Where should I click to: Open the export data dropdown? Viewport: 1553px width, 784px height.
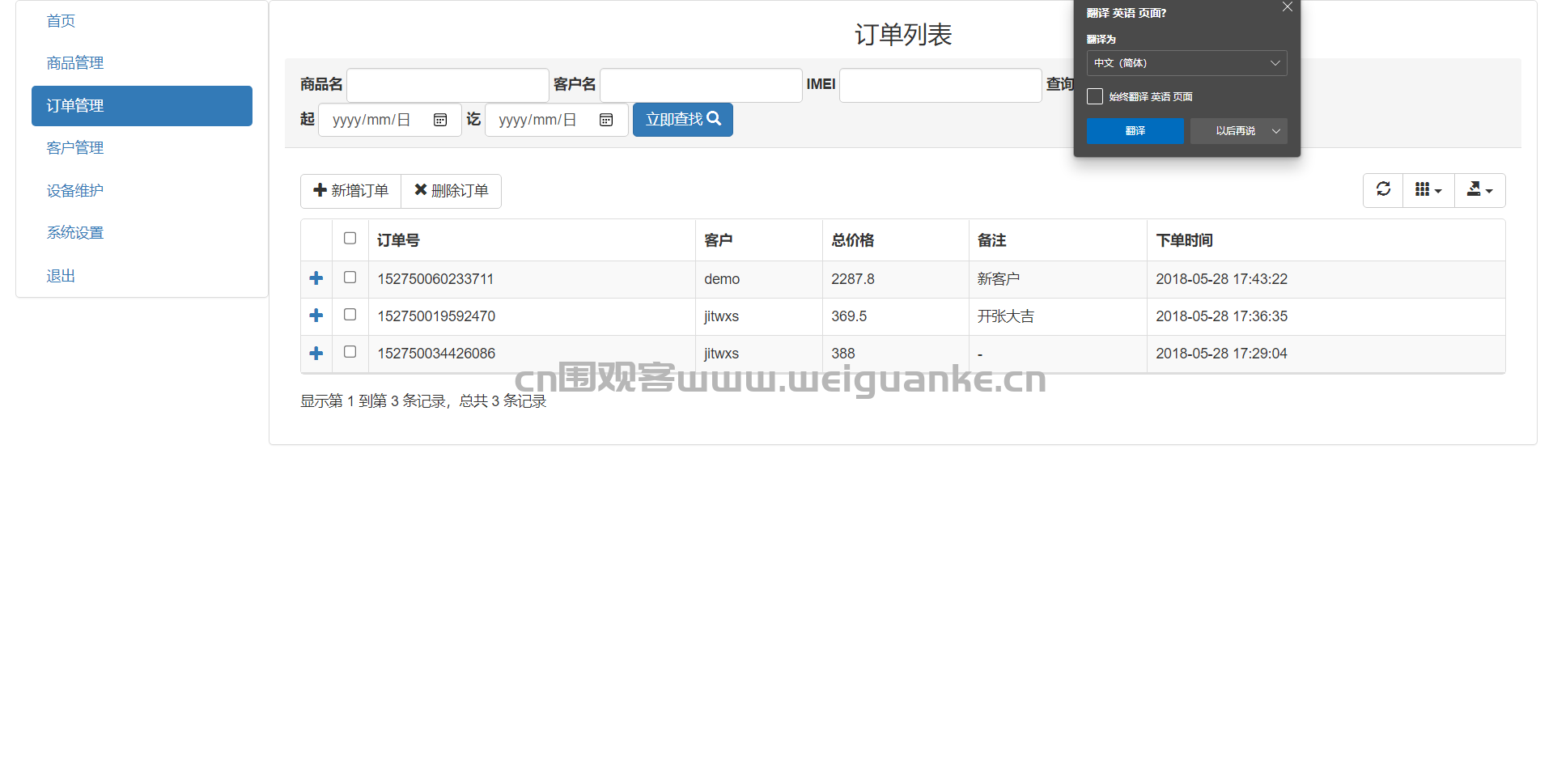1479,190
